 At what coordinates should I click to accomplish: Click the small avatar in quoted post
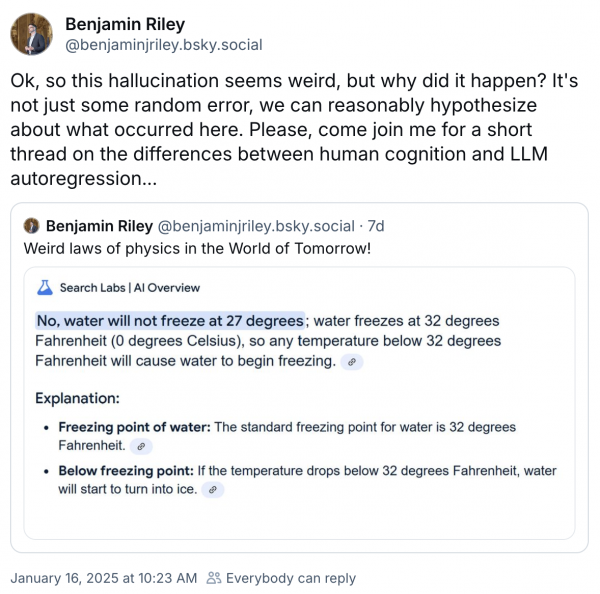31,225
